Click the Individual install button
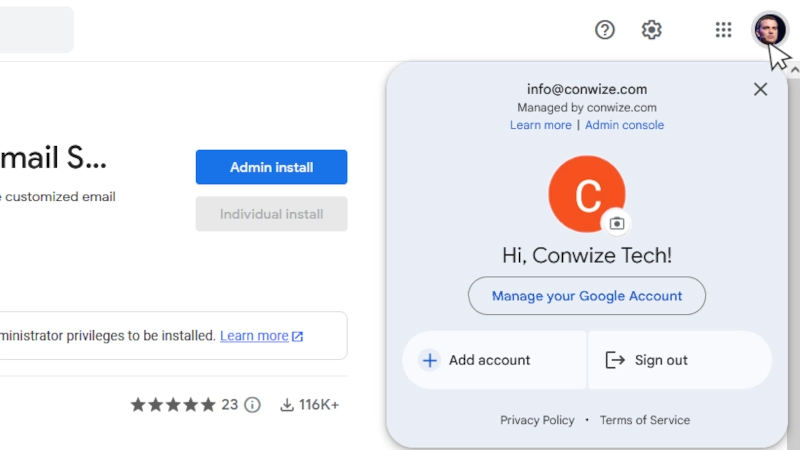This screenshot has width=800, height=450. pyautogui.click(x=271, y=214)
